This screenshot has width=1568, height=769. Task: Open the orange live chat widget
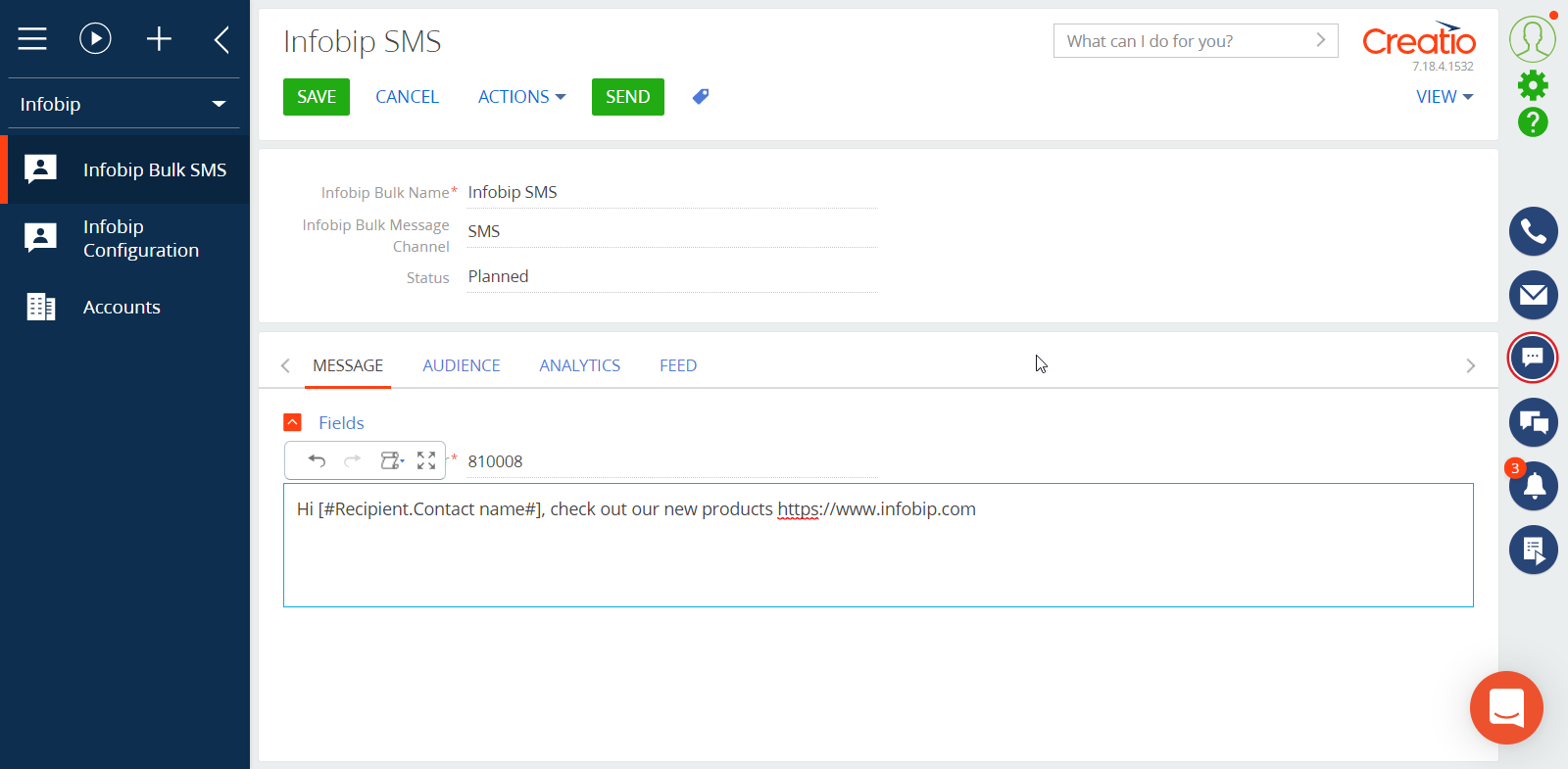coord(1506,707)
